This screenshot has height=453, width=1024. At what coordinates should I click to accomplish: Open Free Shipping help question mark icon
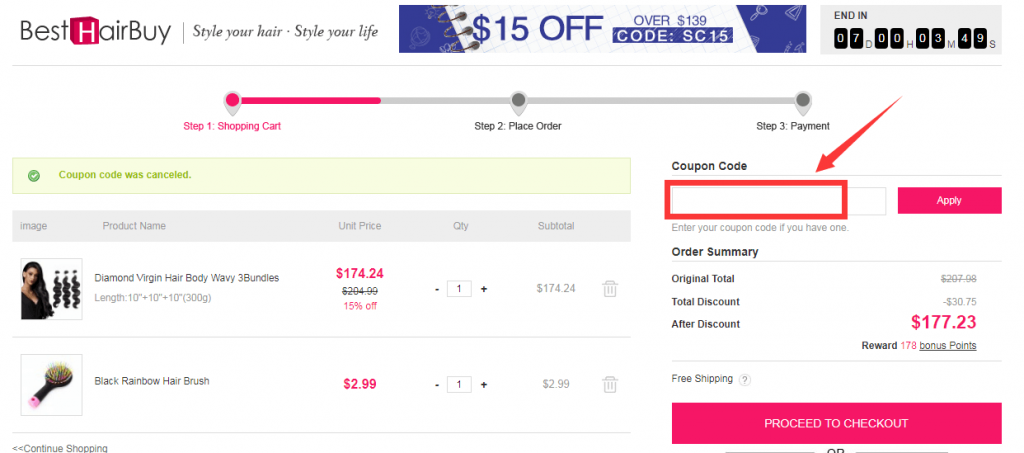point(744,380)
